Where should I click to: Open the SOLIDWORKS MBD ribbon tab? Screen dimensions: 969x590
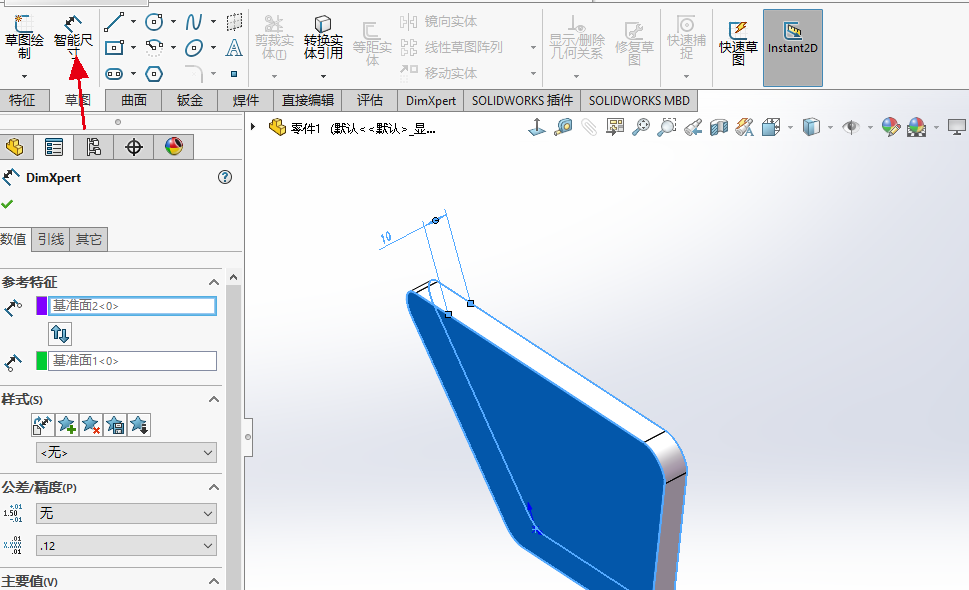tap(639, 100)
